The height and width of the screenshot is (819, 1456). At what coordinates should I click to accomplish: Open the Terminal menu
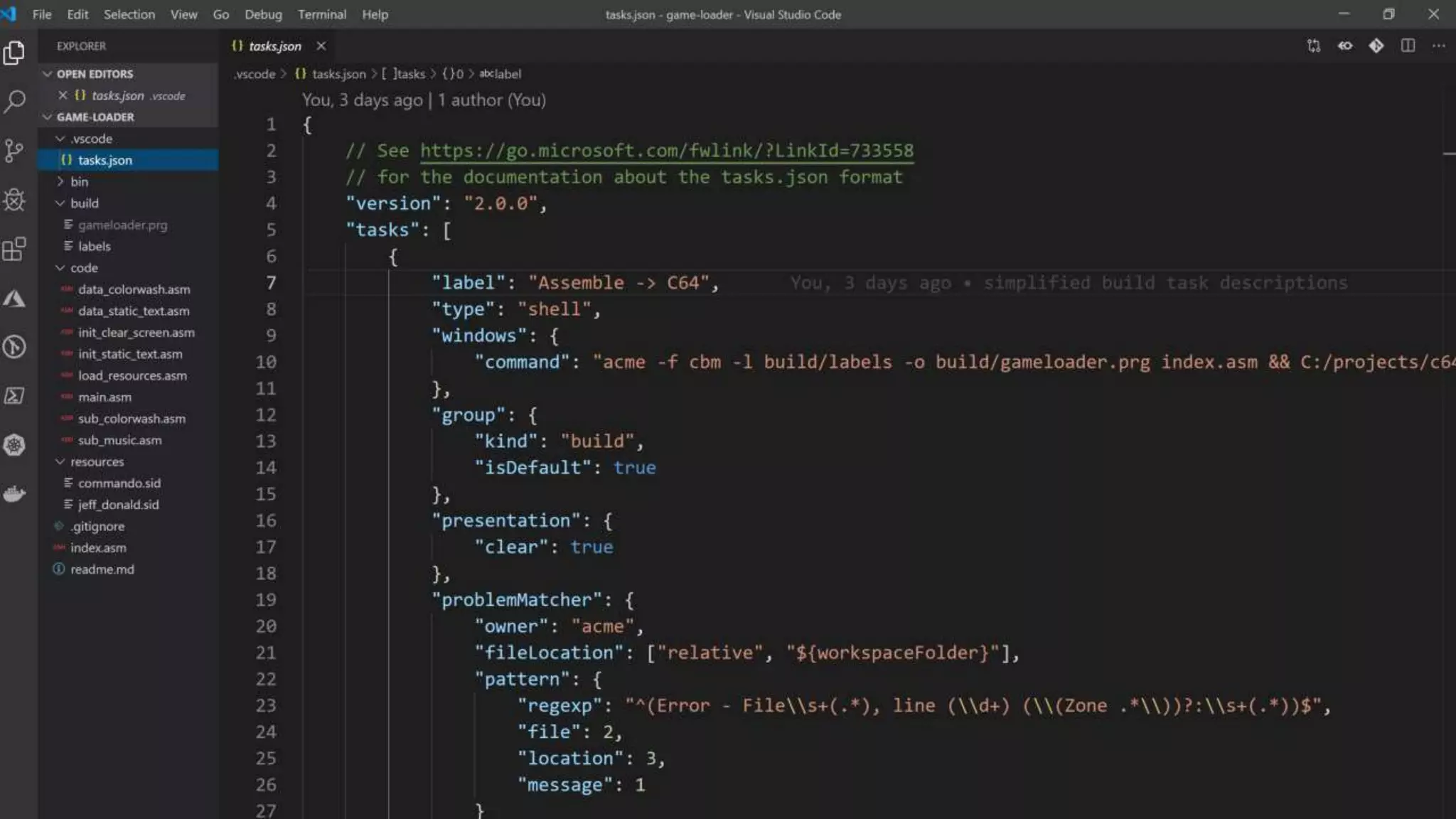click(x=321, y=14)
